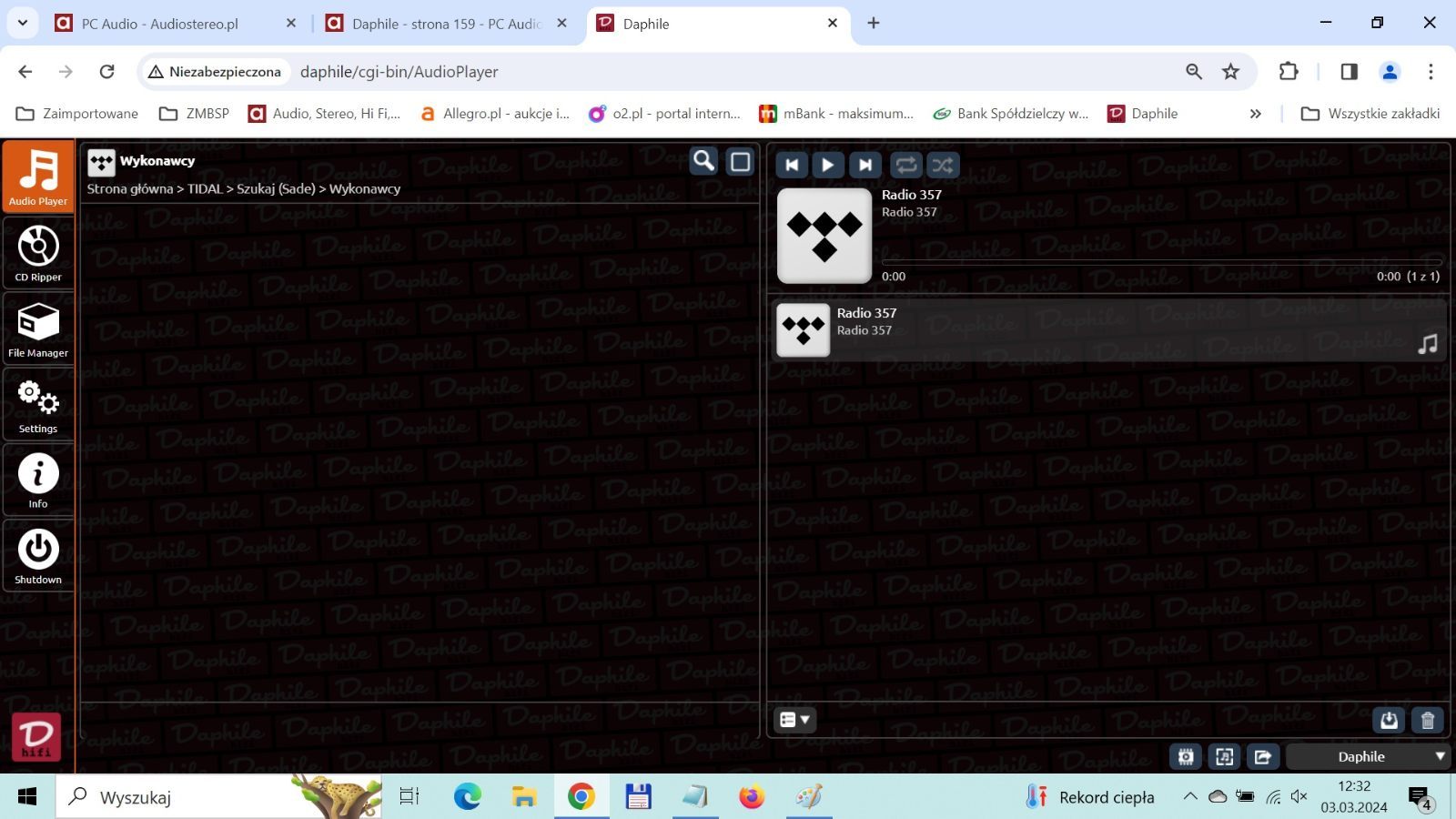Open the CD Ripper section
1456x819 pixels.
tap(38, 252)
